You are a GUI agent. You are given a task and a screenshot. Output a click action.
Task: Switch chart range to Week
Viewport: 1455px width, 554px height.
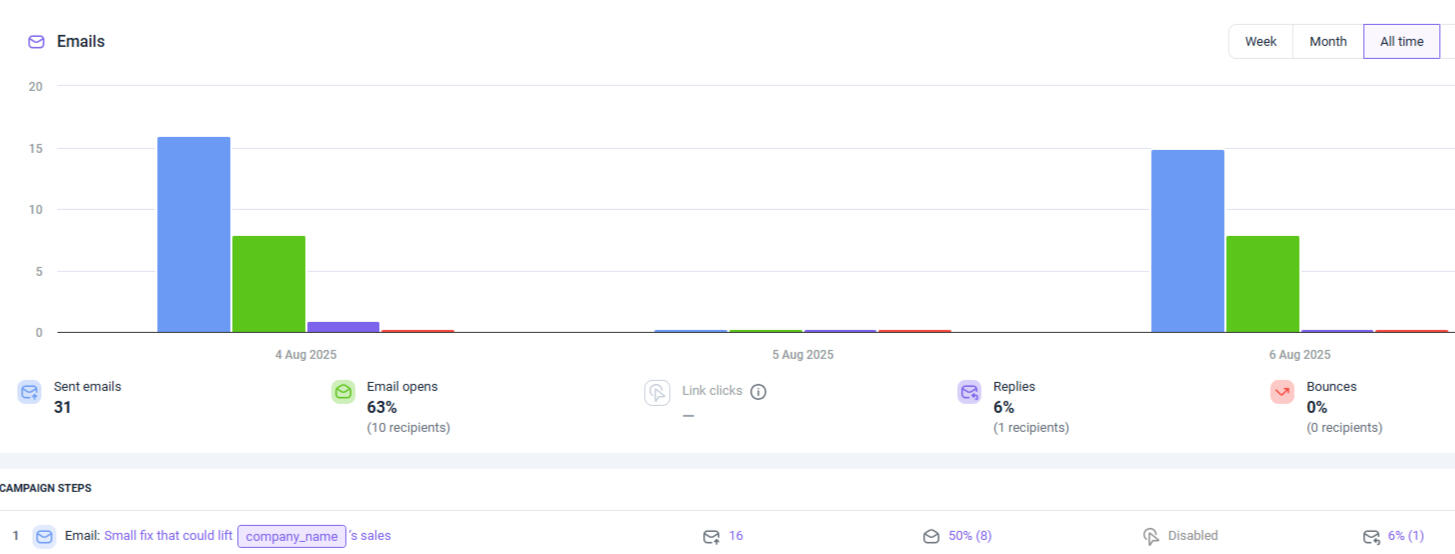coord(1260,42)
